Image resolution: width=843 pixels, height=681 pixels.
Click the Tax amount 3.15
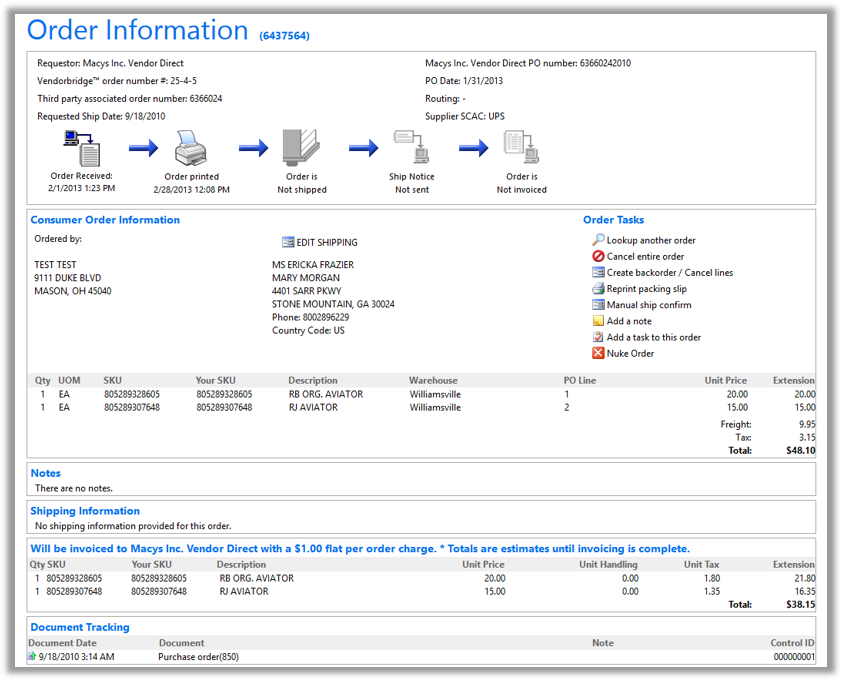807,438
